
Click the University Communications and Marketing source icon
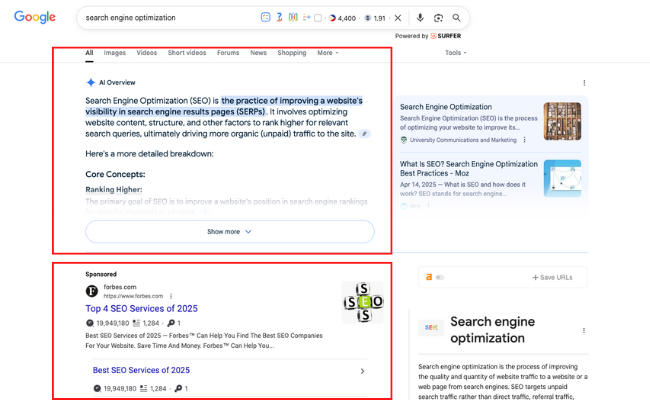tap(404, 140)
